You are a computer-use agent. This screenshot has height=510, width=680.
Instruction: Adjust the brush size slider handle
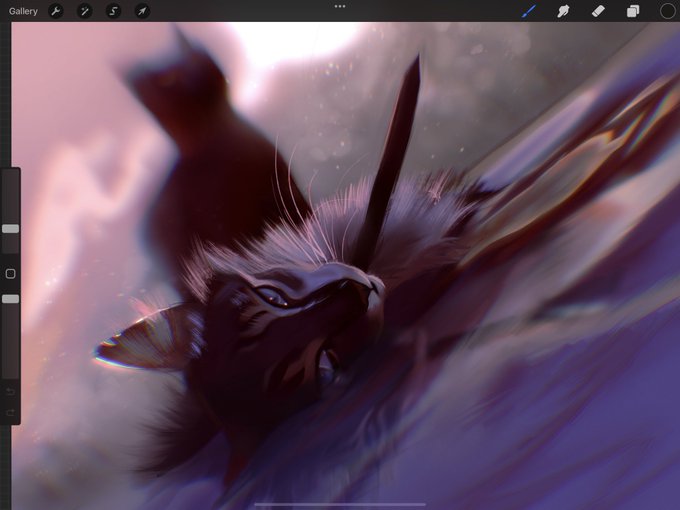pos(10,229)
